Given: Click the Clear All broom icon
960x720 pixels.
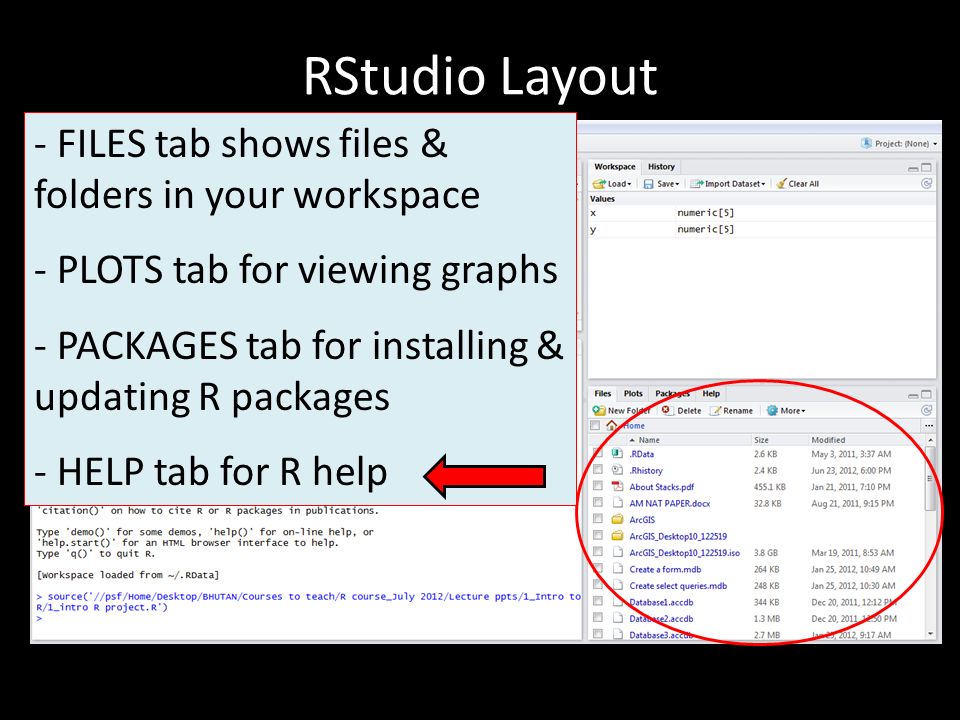Looking at the screenshot, I should coord(781,184).
